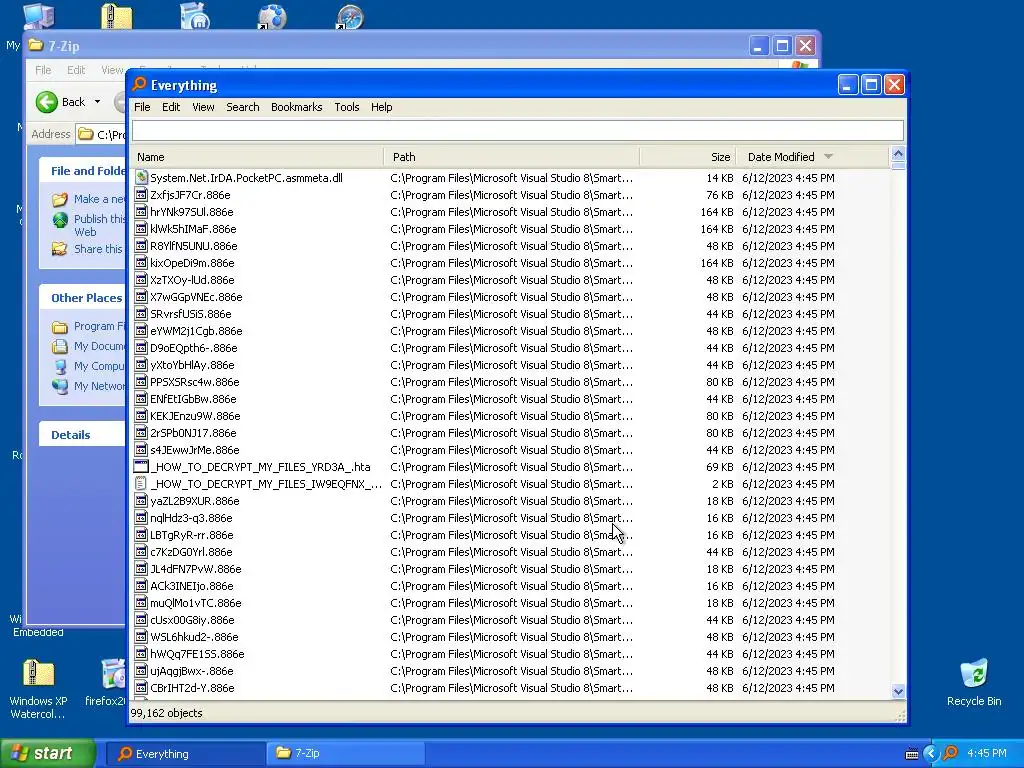Open Back history dropdown arrow in 7-Zip window
Viewport: 1024px width, 768px height.
pyautogui.click(x=97, y=102)
